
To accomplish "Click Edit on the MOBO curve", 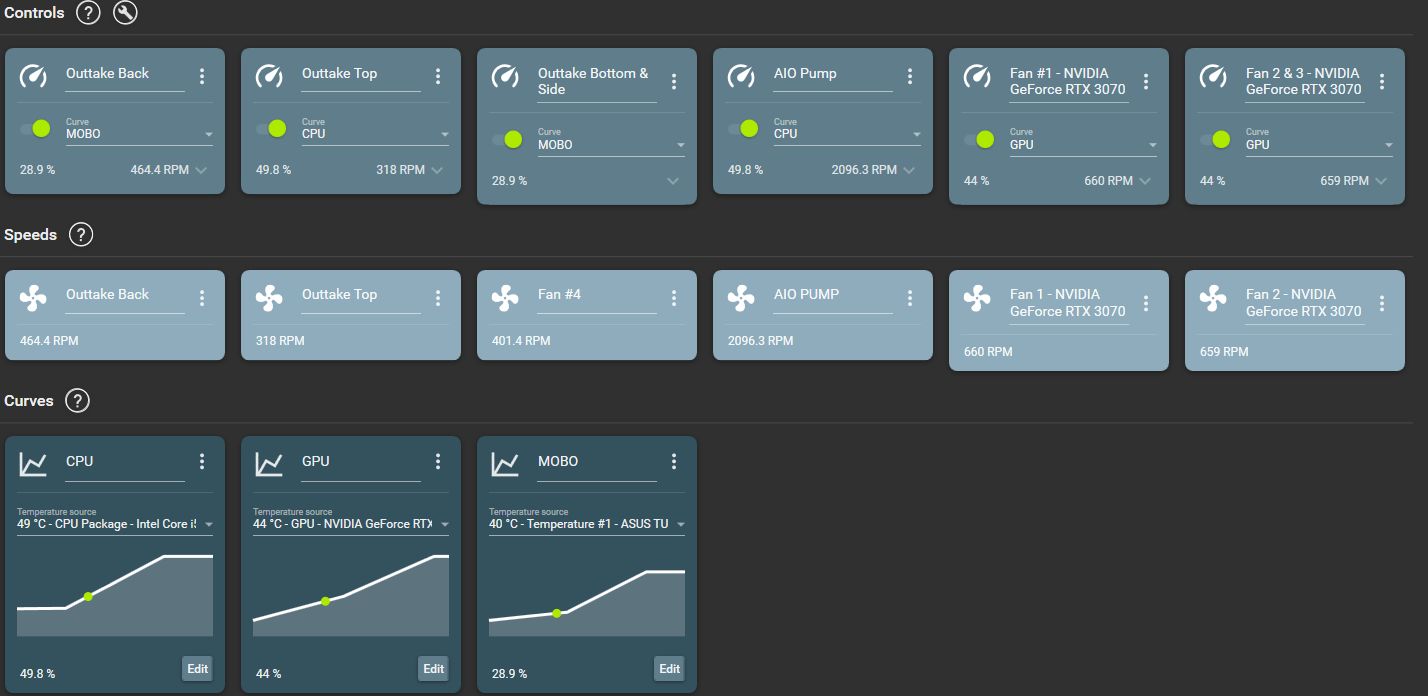I will pyautogui.click(x=669, y=668).
